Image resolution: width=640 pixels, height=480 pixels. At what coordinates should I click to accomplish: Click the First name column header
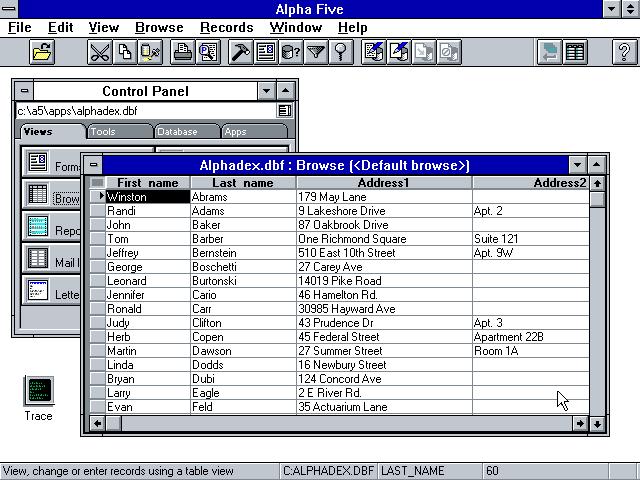[148, 182]
